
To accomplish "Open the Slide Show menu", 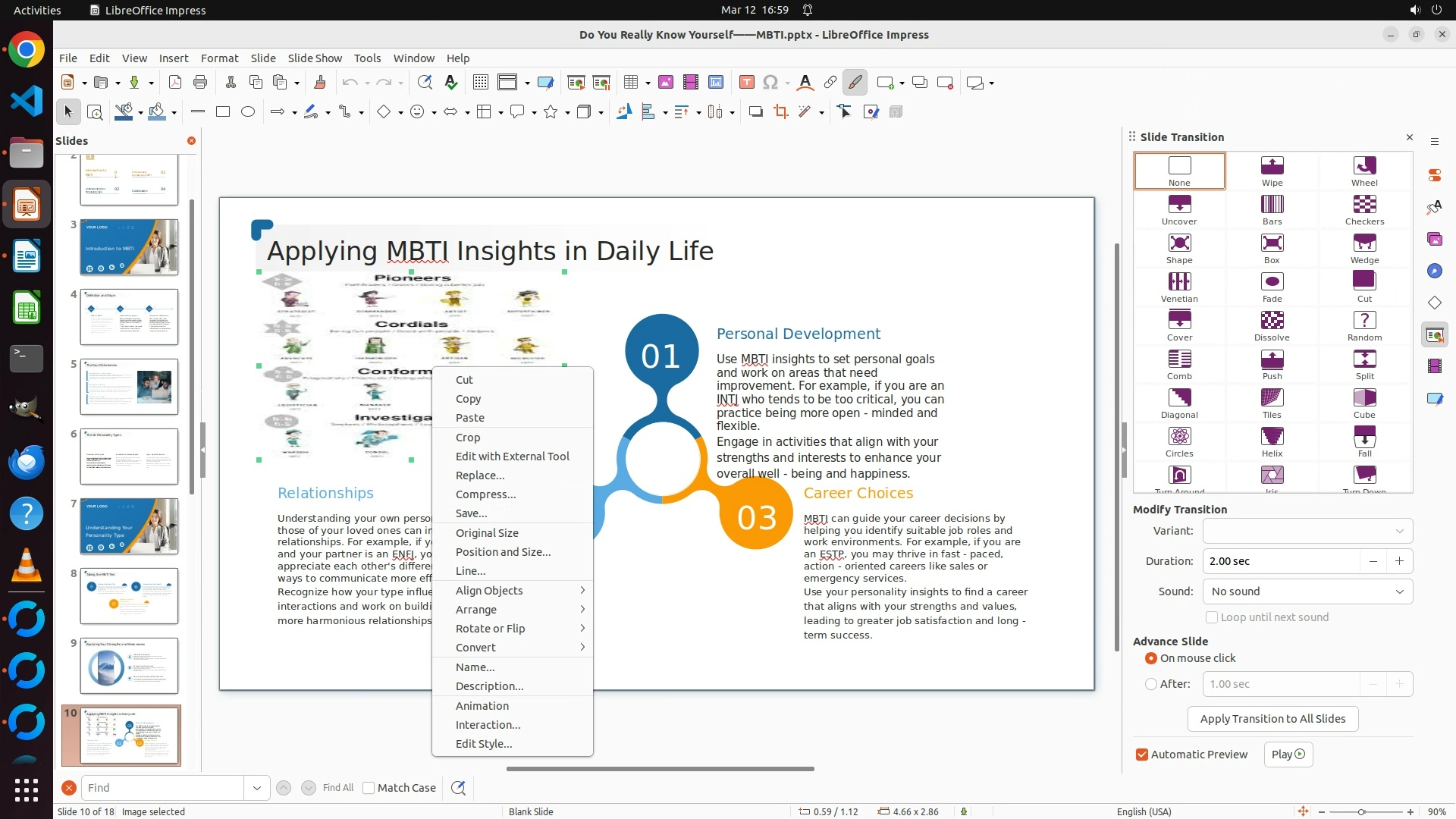I will pyautogui.click(x=315, y=58).
